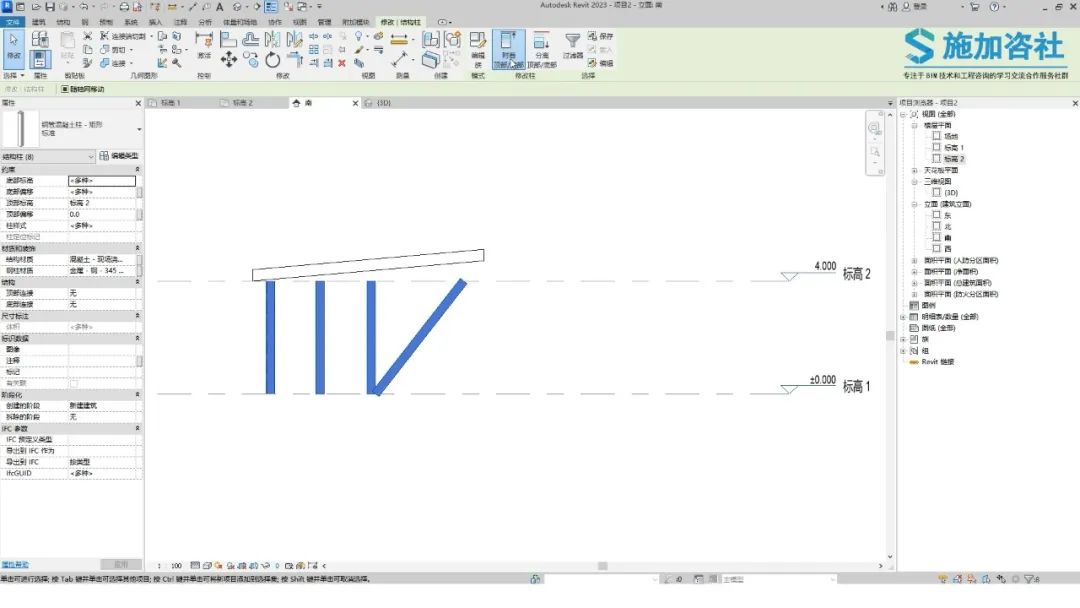Select the Move tool icon
The width and height of the screenshot is (1080, 608).
click(229, 60)
